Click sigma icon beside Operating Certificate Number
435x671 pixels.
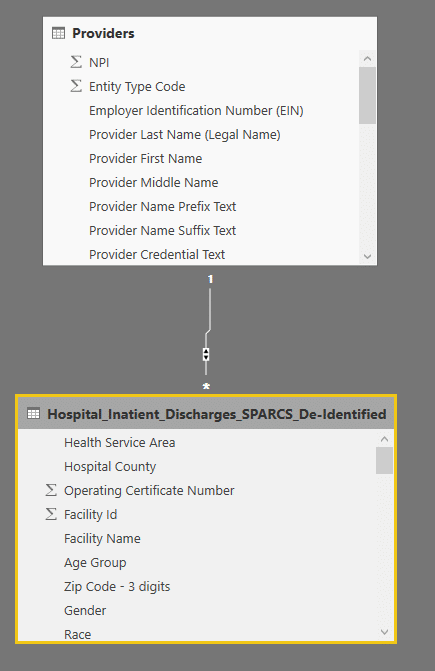point(51,490)
